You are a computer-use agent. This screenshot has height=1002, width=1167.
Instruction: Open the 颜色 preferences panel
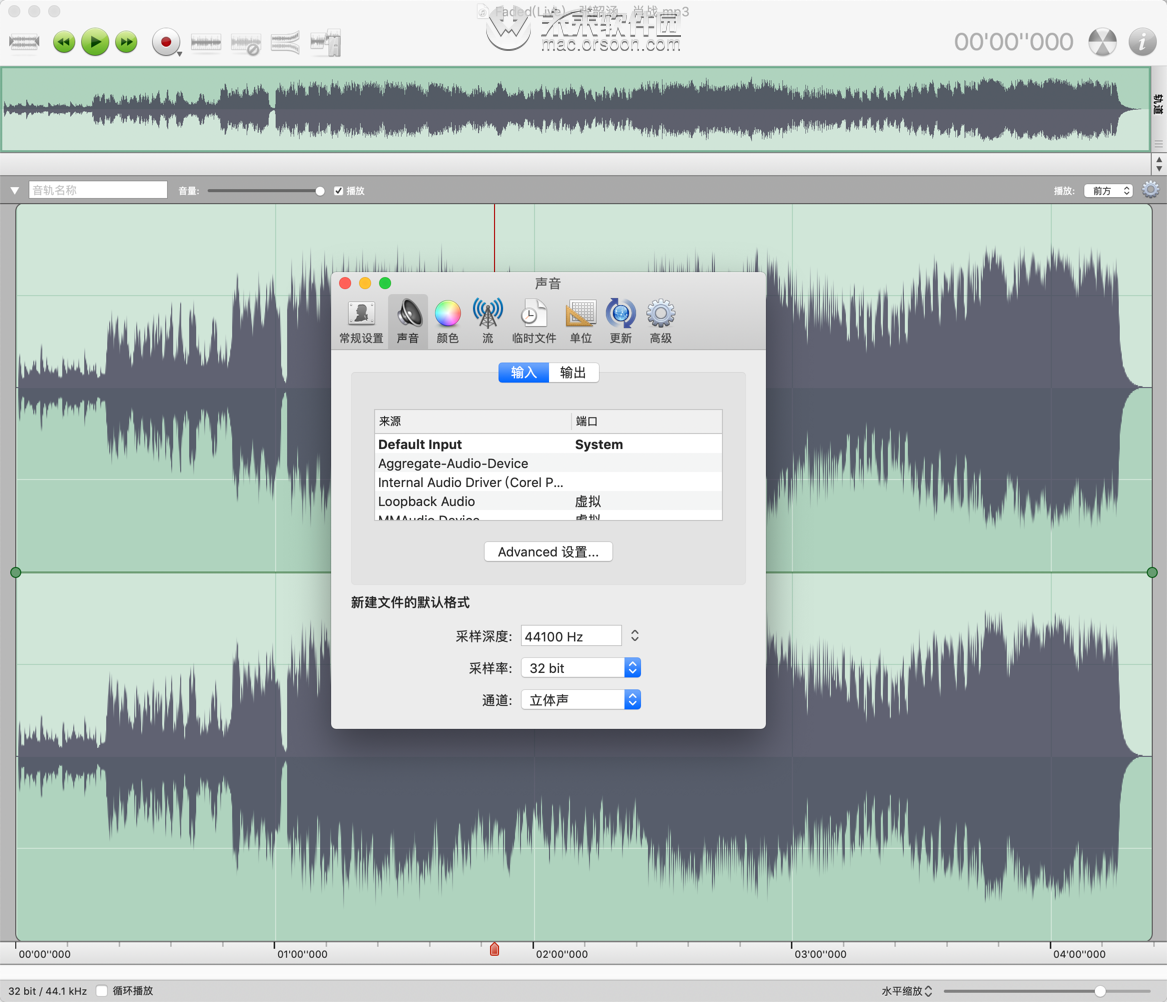click(447, 318)
